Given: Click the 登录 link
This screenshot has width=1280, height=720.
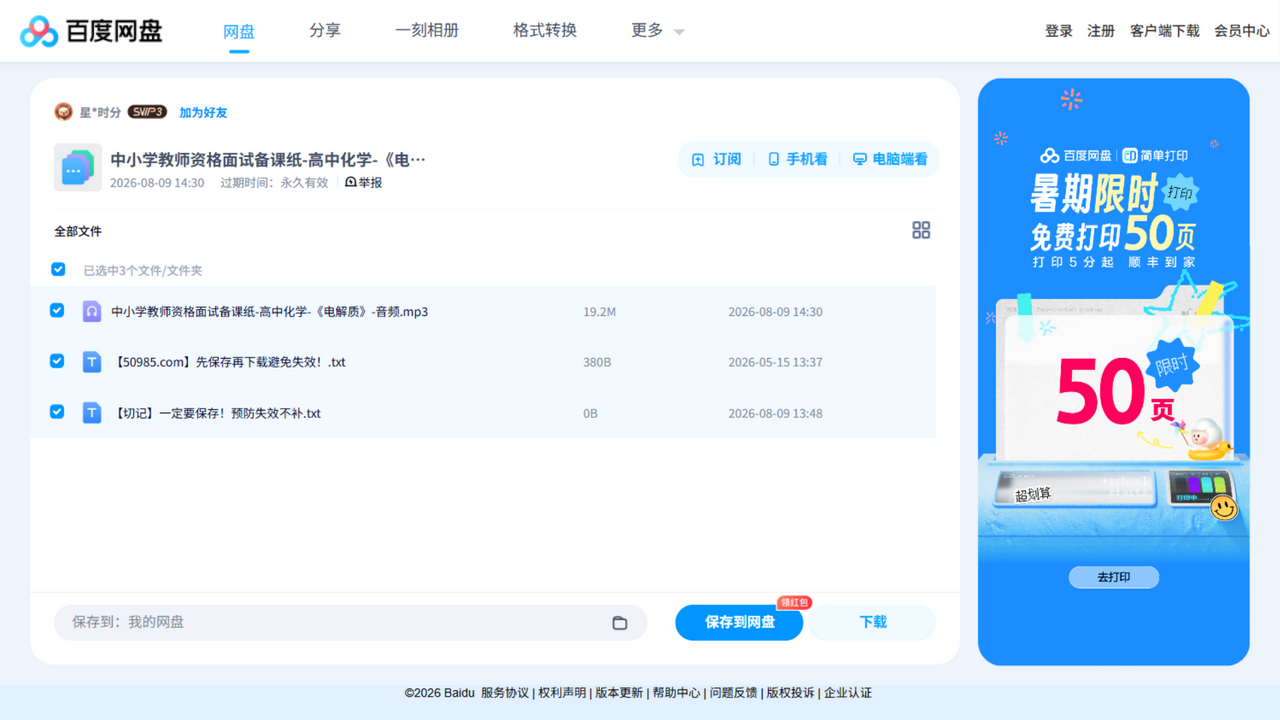Looking at the screenshot, I should click(x=1059, y=31).
